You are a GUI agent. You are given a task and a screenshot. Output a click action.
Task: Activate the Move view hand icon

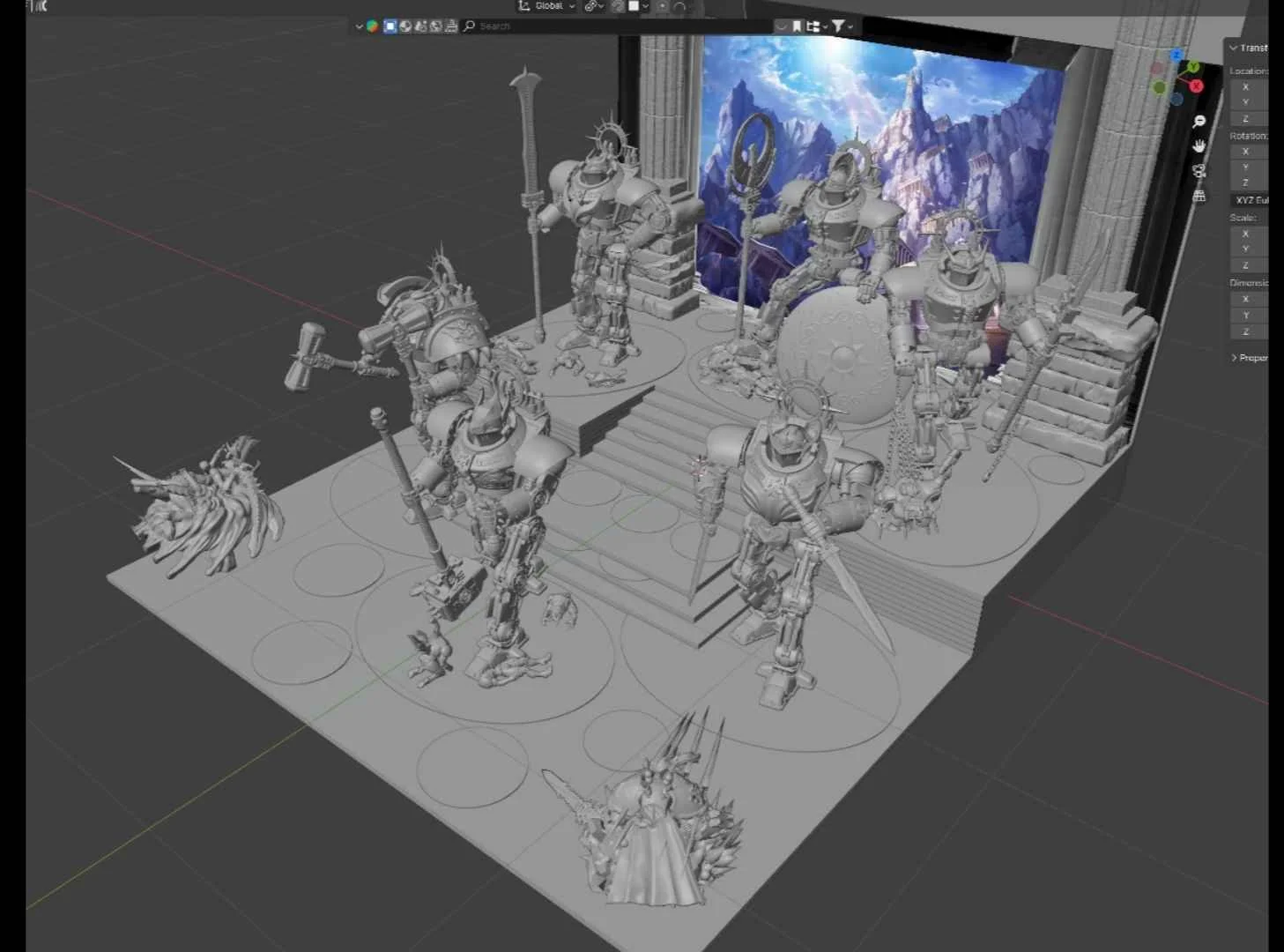[x=1199, y=145]
